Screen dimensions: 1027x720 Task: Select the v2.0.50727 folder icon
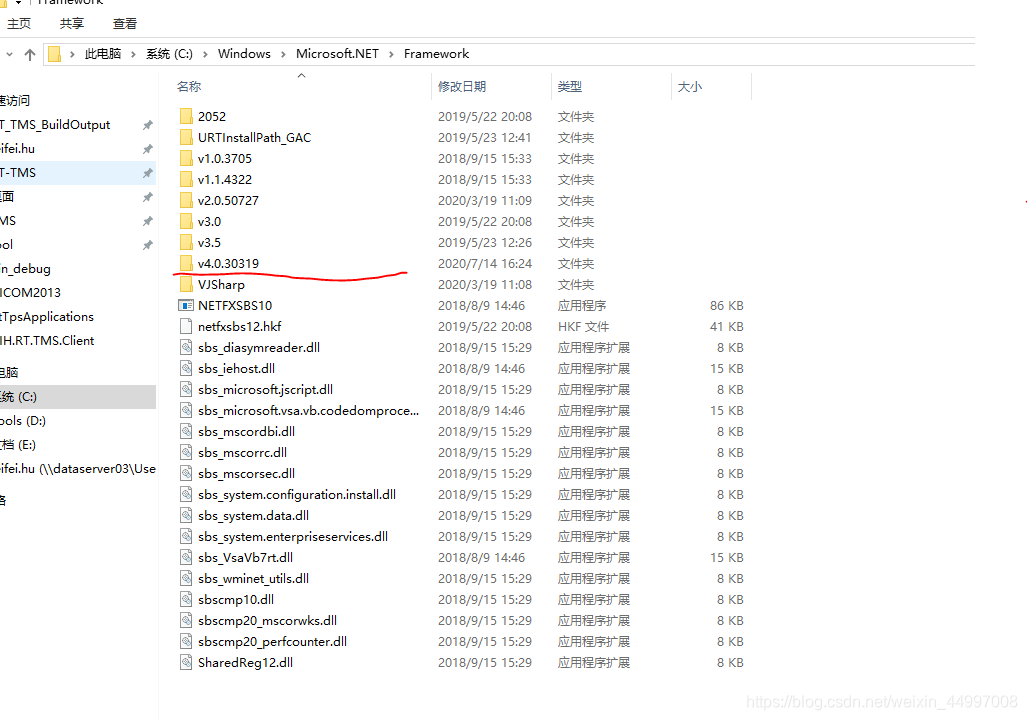tap(186, 200)
